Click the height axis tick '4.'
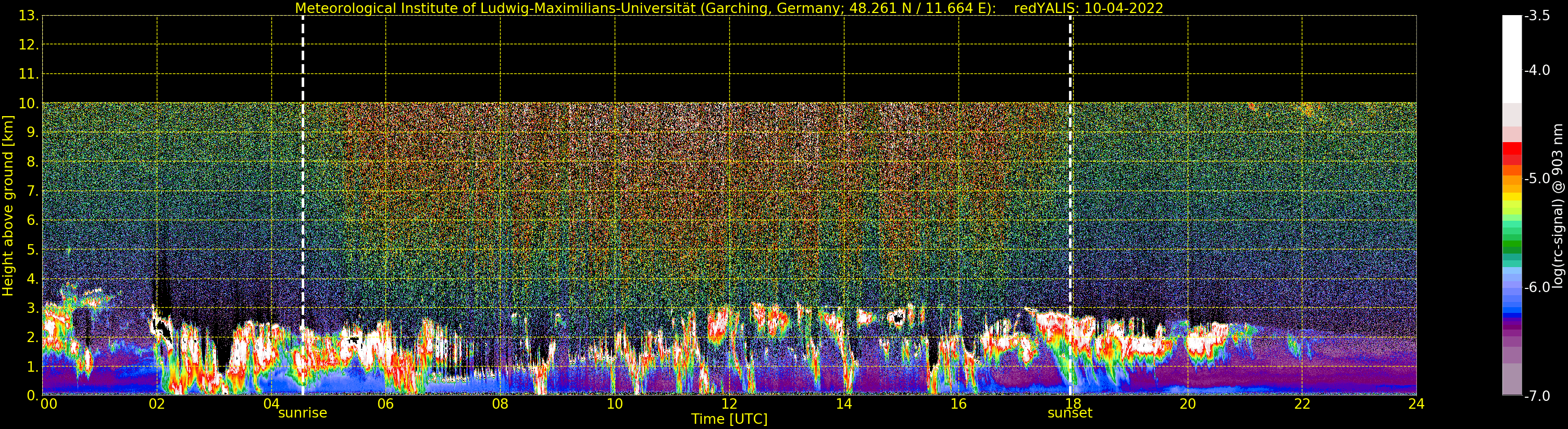The width and height of the screenshot is (1568, 429). [x=33, y=279]
